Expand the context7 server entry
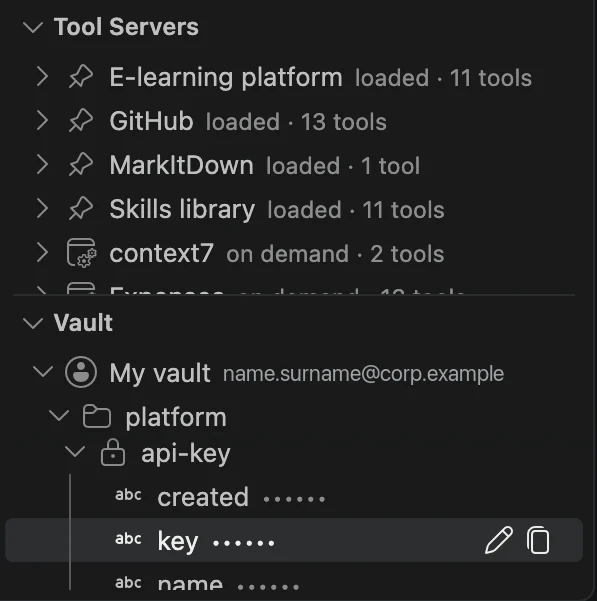The height and width of the screenshot is (601, 597). coord(43,253)
